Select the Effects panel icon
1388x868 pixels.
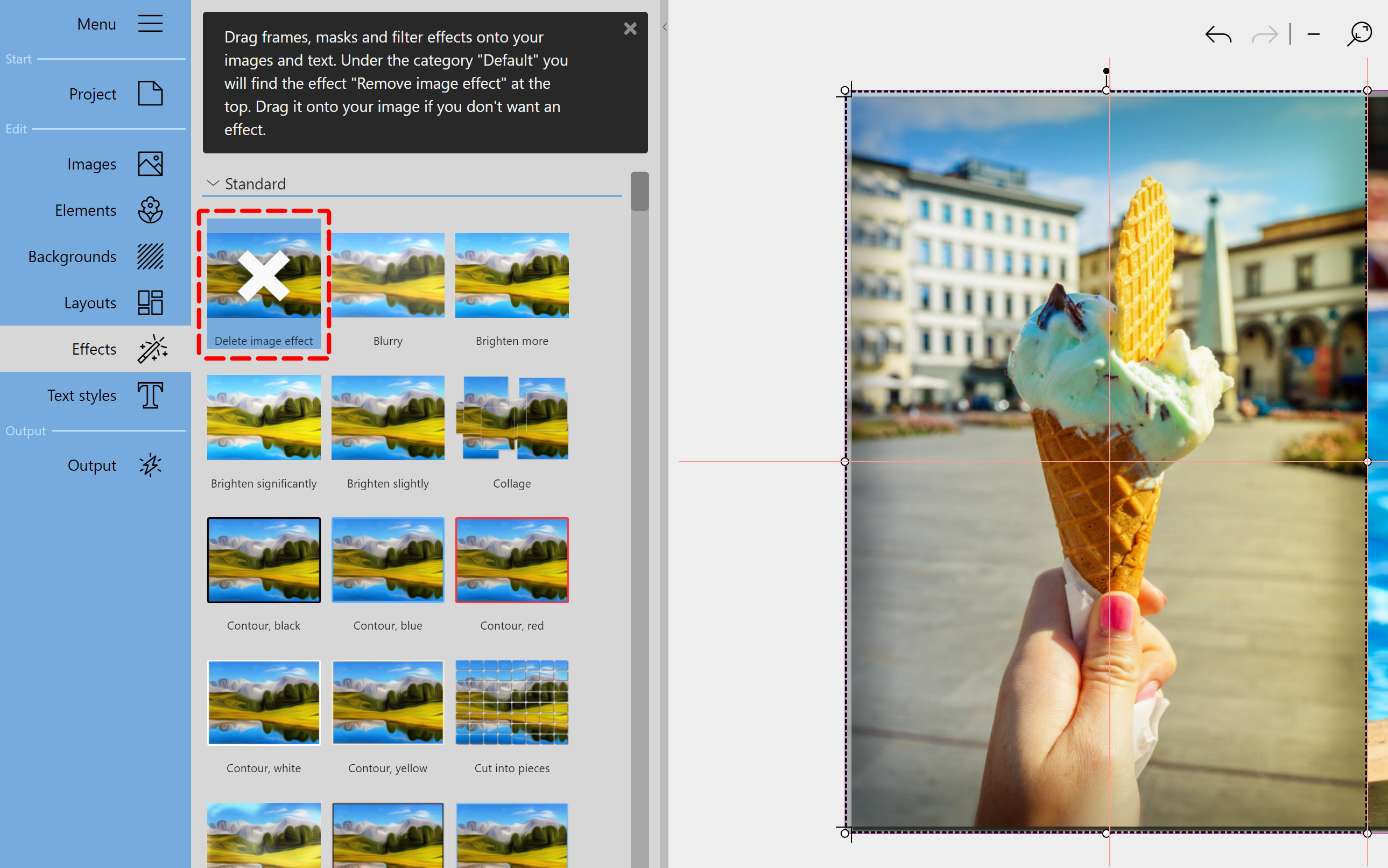[x=151, y=349]
